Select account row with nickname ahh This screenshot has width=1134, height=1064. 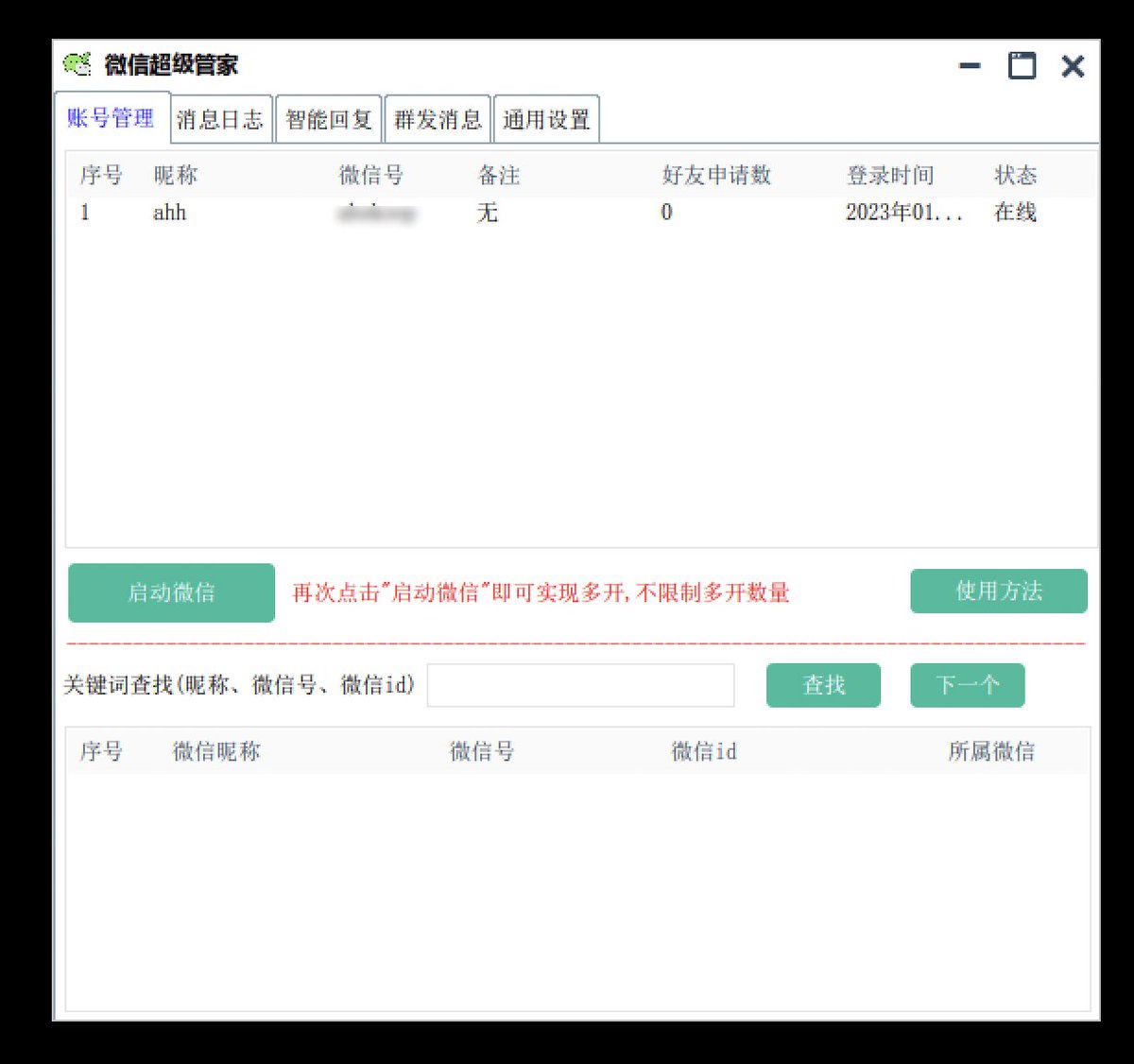click(x=581, y=213)
